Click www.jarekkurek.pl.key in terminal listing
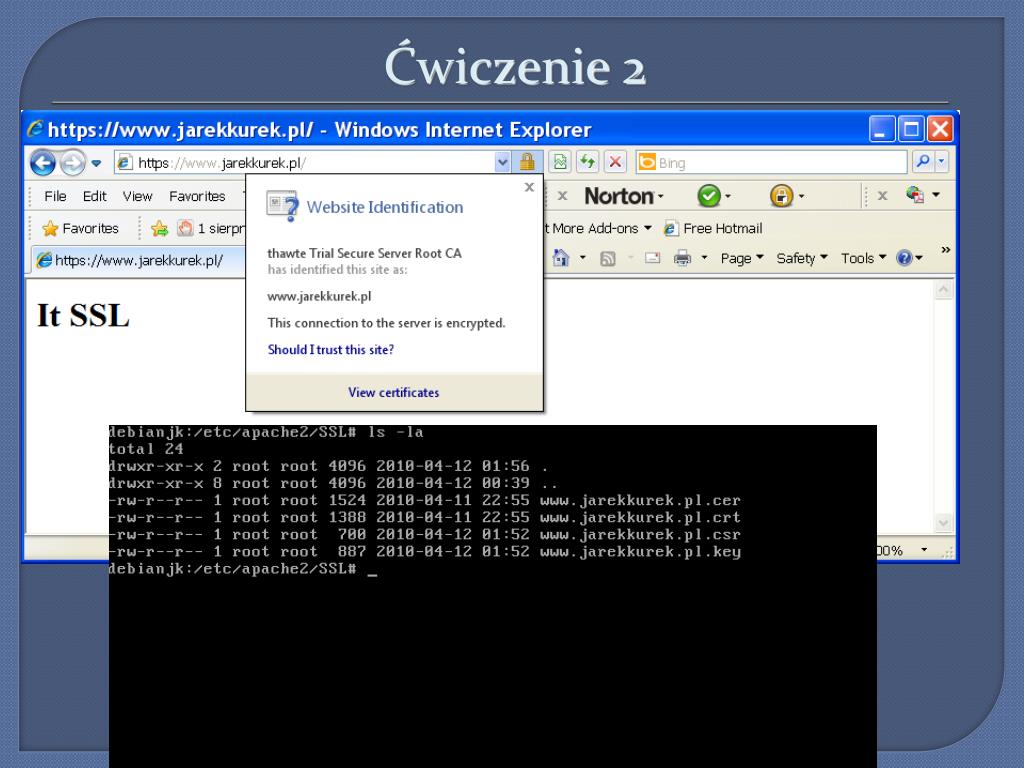1024x768 pixels. [x=640, y=551]
